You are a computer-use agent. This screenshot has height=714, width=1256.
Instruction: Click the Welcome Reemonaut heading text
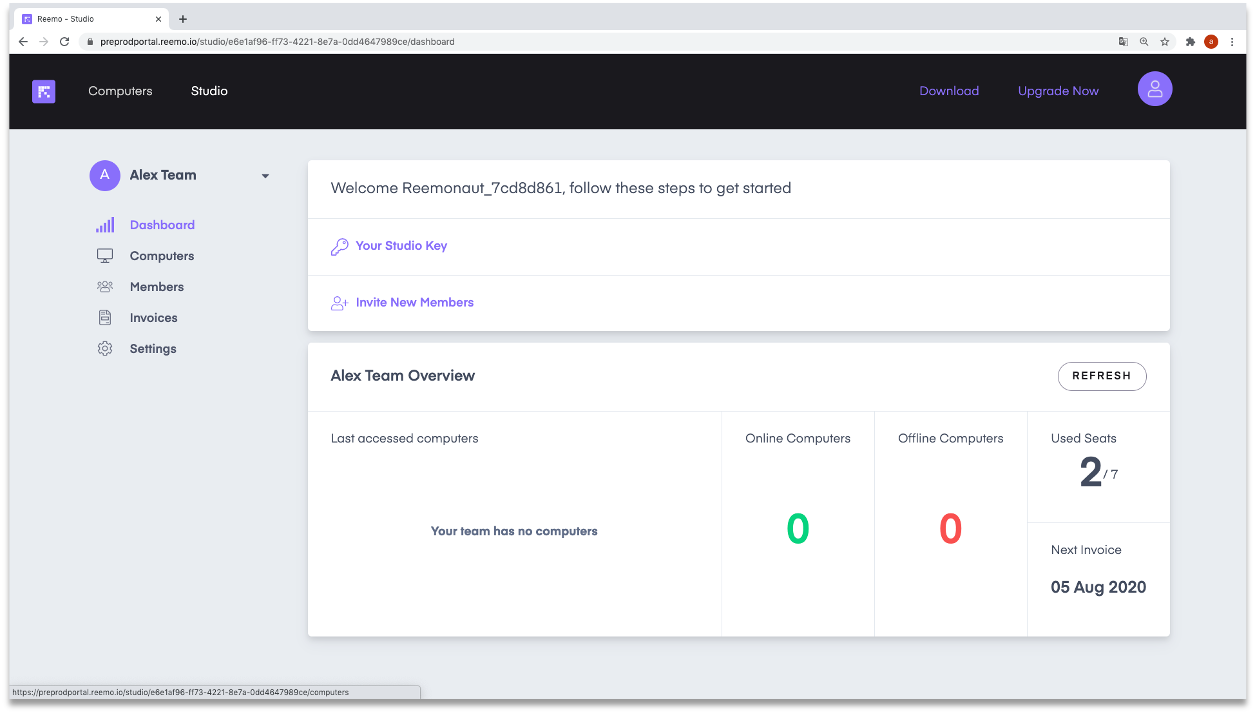pyautogui.click(x=561, y=188)
